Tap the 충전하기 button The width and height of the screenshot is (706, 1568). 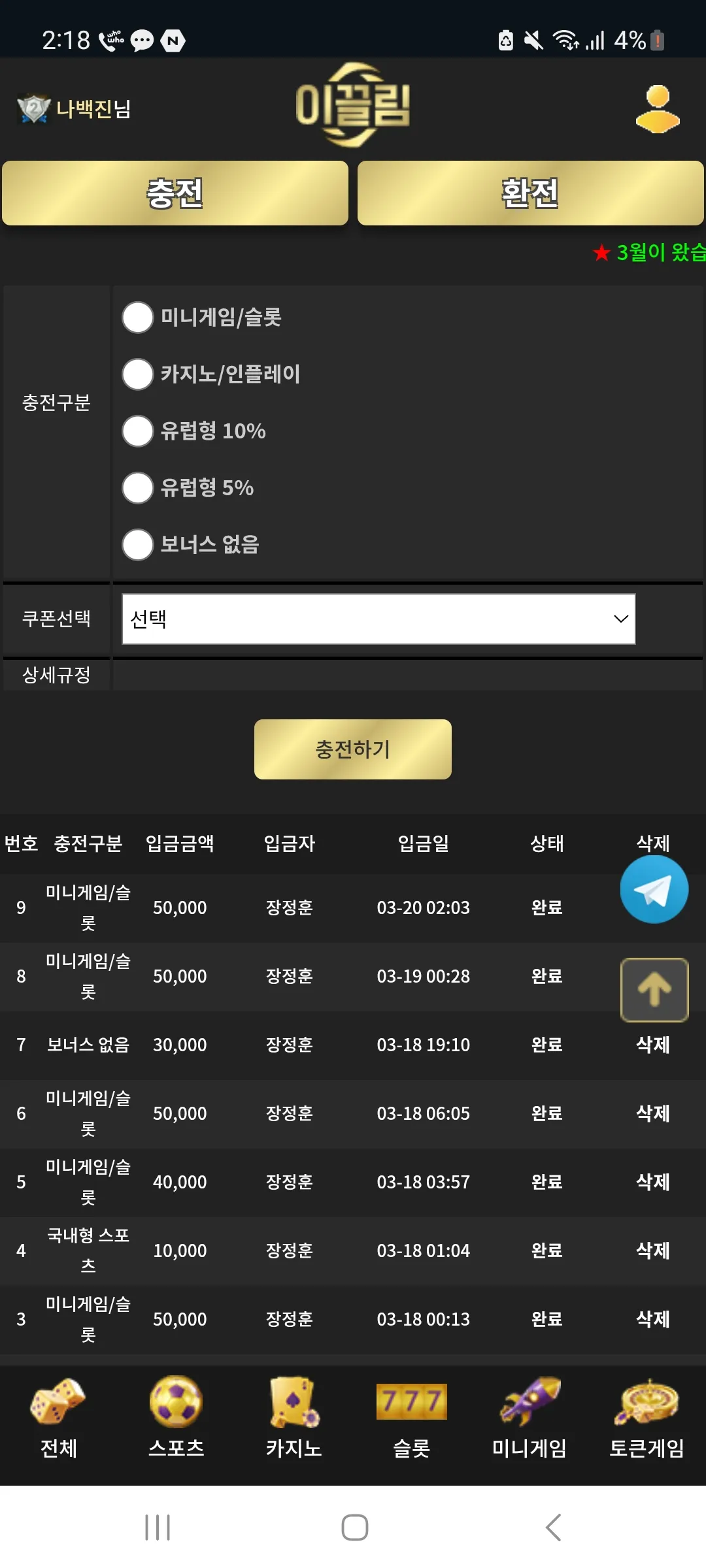tap(353, 749)
